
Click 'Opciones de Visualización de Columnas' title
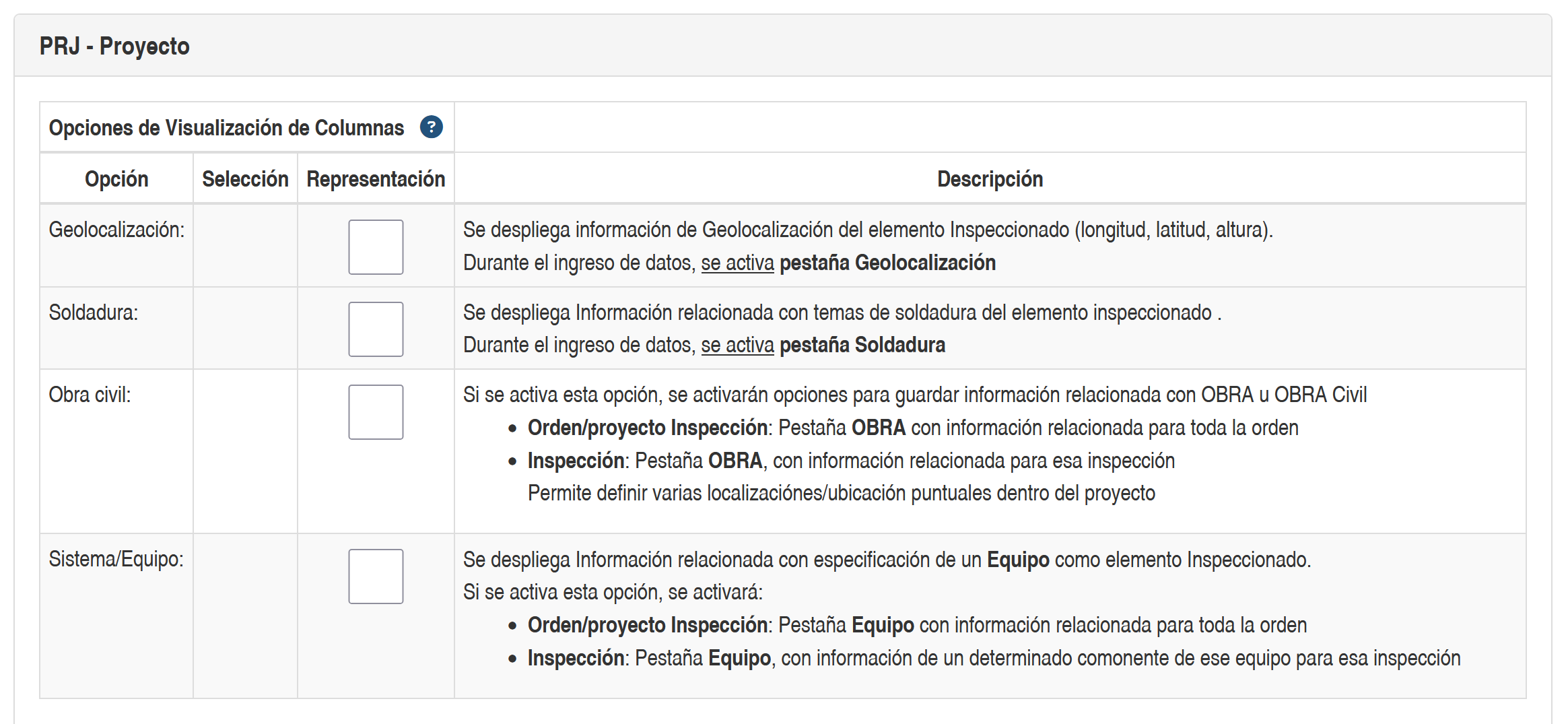(226, 127)
